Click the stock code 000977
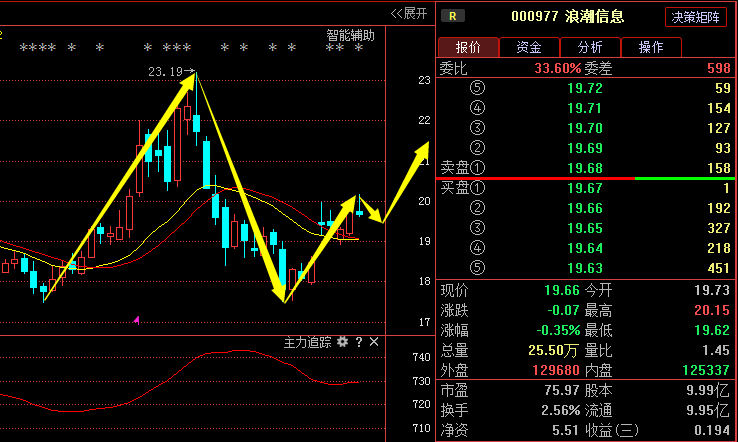The image size is (738, 442). pyautogui.click(x=533, y=17)
